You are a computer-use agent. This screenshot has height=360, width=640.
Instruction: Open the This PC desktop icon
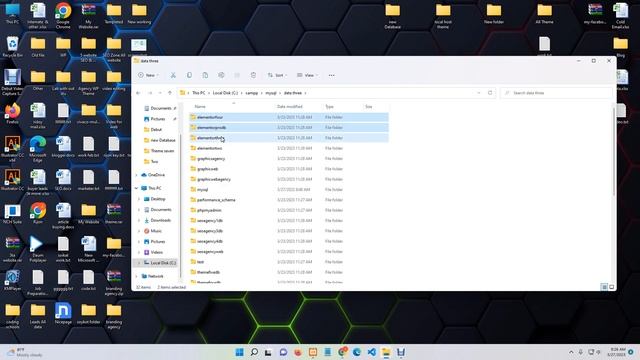tap(12, 13)
